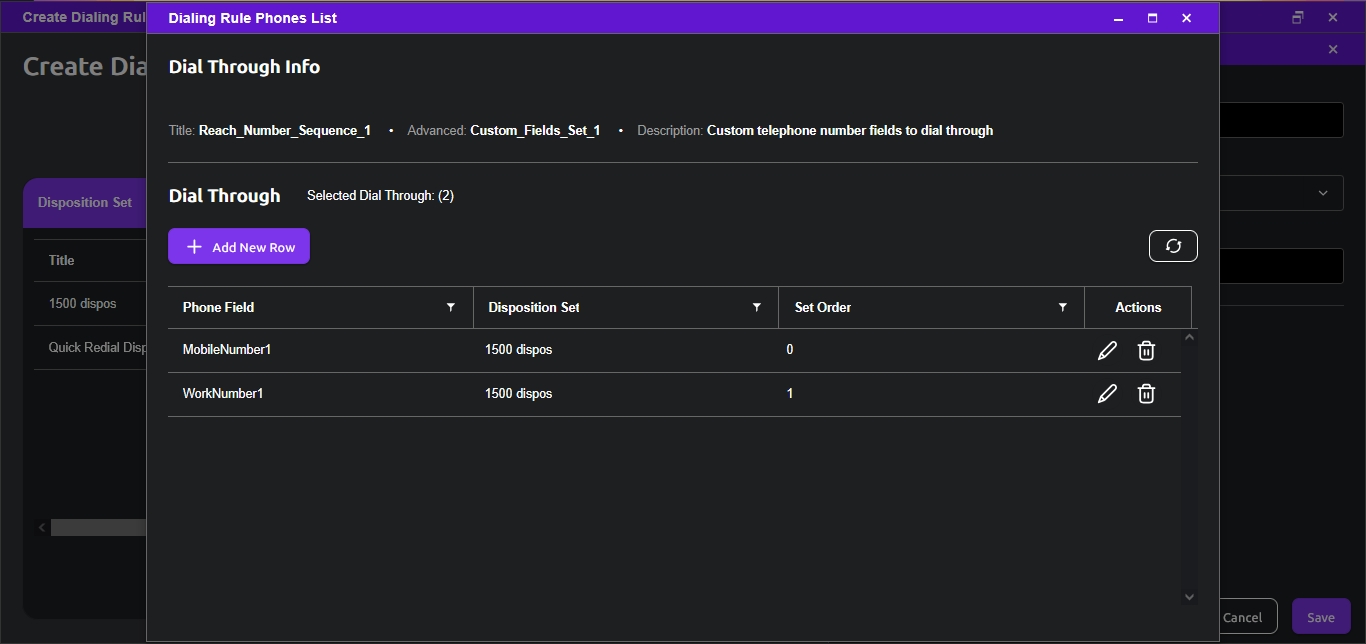The image size is (1366, 644).
Task: Click Cancel in the Create Dialing Rule window
Action: 1244,617
